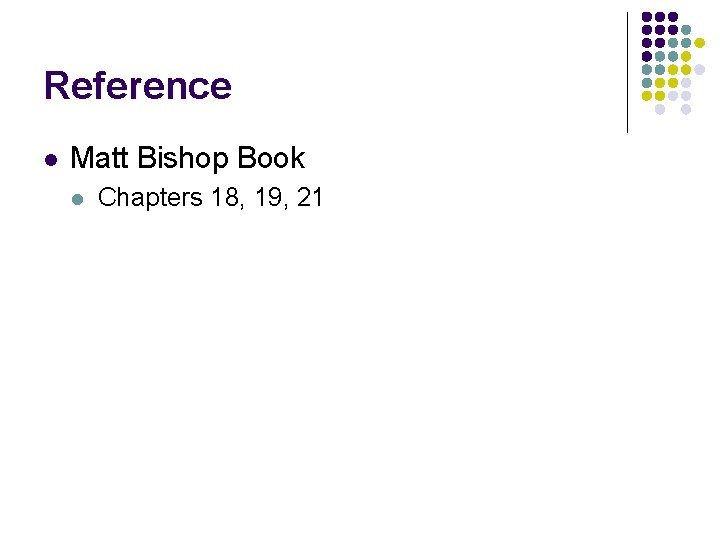
Task: Click the number 21 in the chapters line
Action: coord(310,198)
